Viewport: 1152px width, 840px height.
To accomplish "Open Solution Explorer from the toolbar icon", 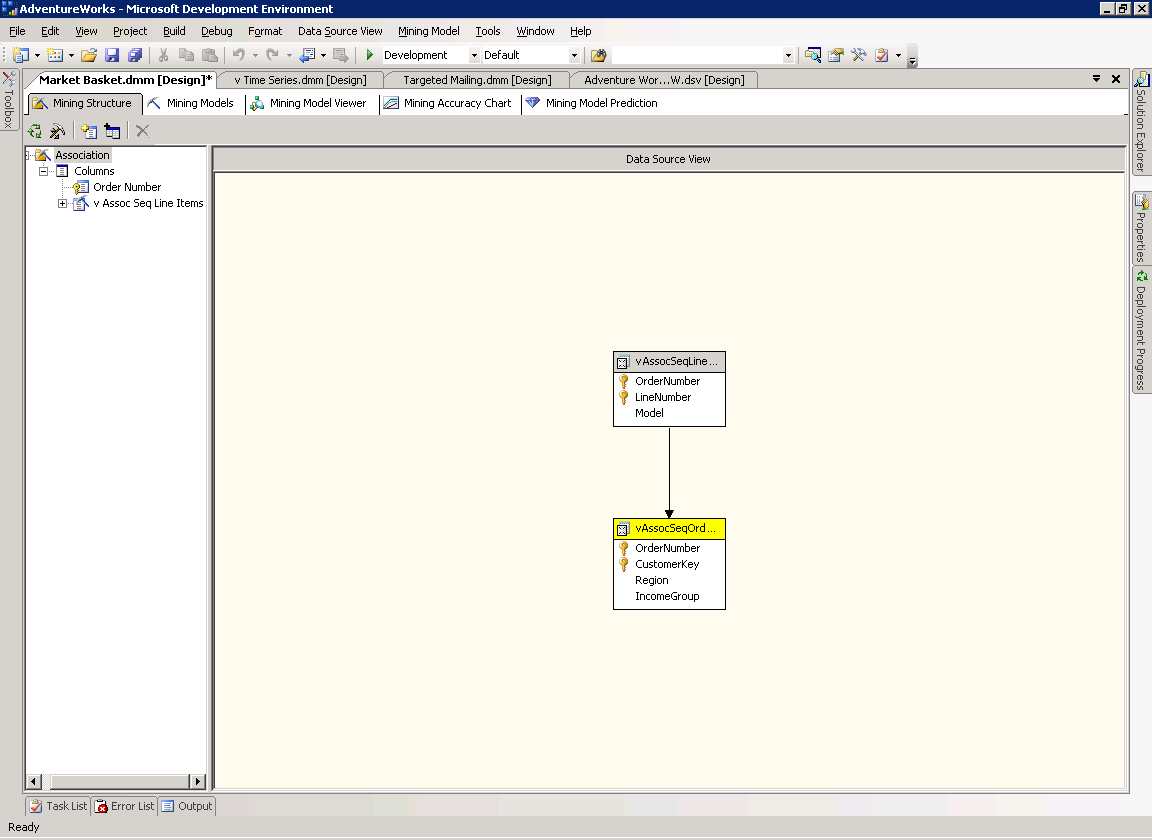I will (813, 55).
